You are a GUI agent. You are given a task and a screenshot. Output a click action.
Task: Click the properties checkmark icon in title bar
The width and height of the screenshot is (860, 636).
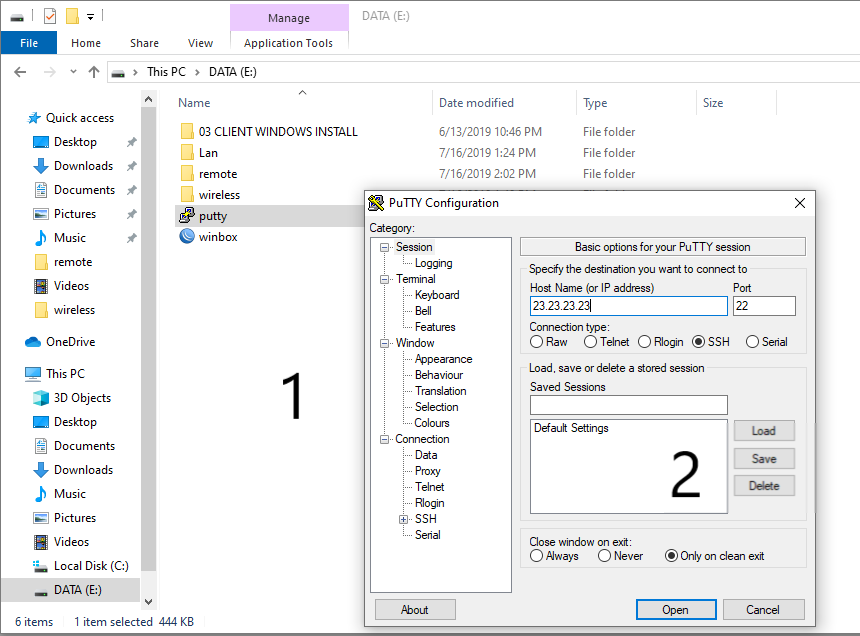tap(50, 16)
